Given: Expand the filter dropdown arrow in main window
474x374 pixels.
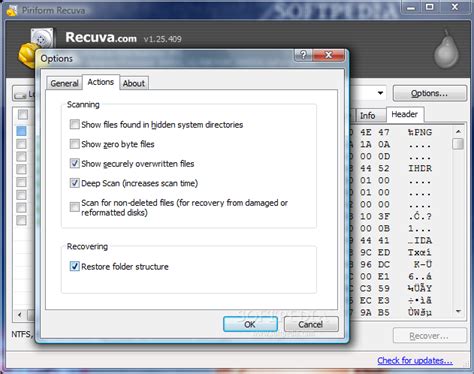Looking at the screenshot, I should coord(380,93).
